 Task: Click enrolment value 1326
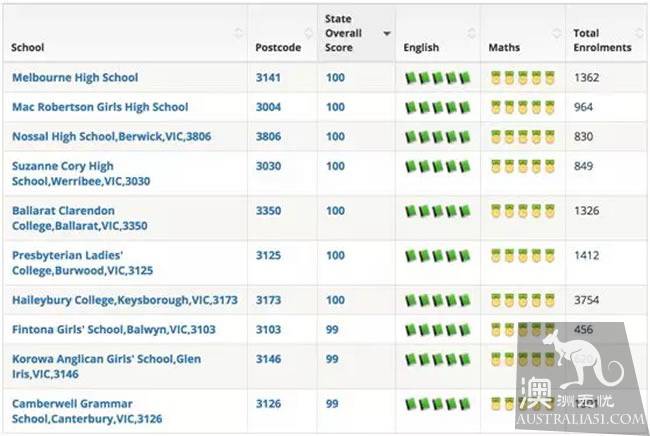click(587, 211)
